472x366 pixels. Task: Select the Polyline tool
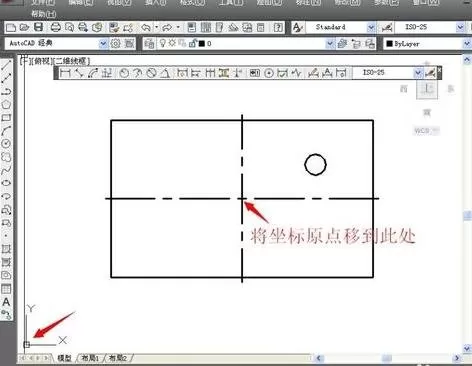6,91
